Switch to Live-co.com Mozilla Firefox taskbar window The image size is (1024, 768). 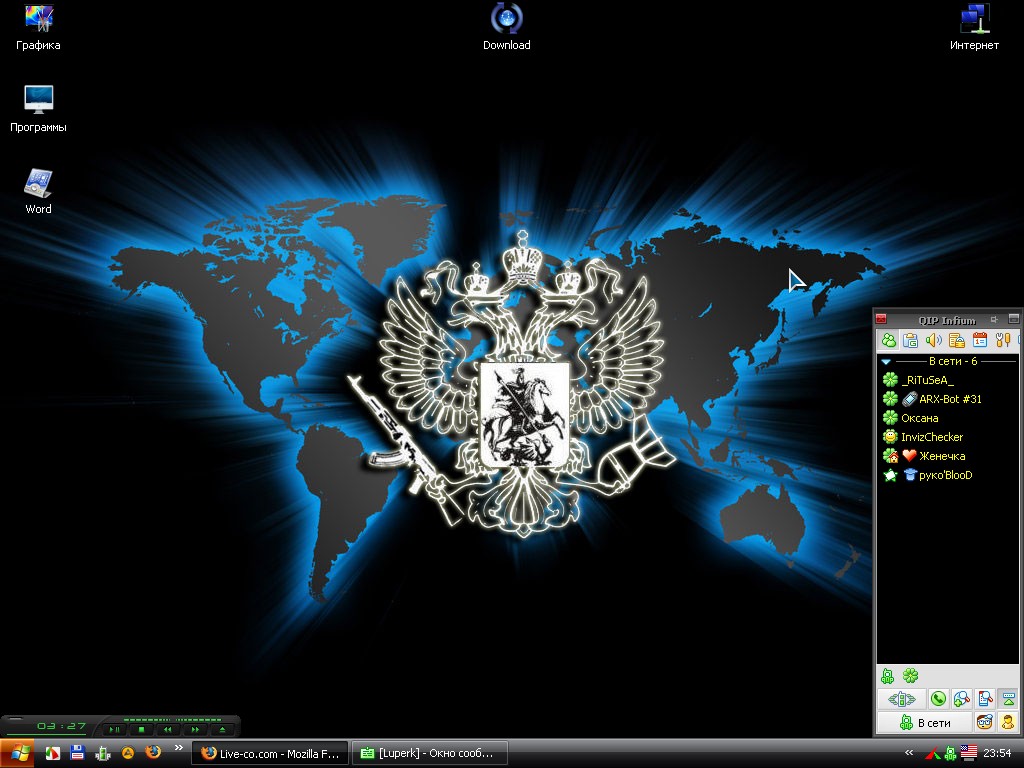[271, 753]
